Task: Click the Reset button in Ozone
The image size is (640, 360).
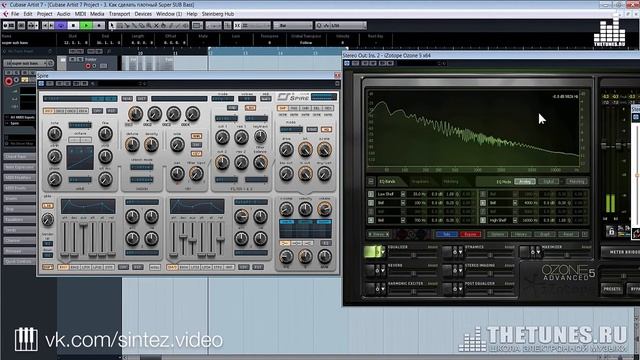Action: pyautogui.click(x=568, y=234)
